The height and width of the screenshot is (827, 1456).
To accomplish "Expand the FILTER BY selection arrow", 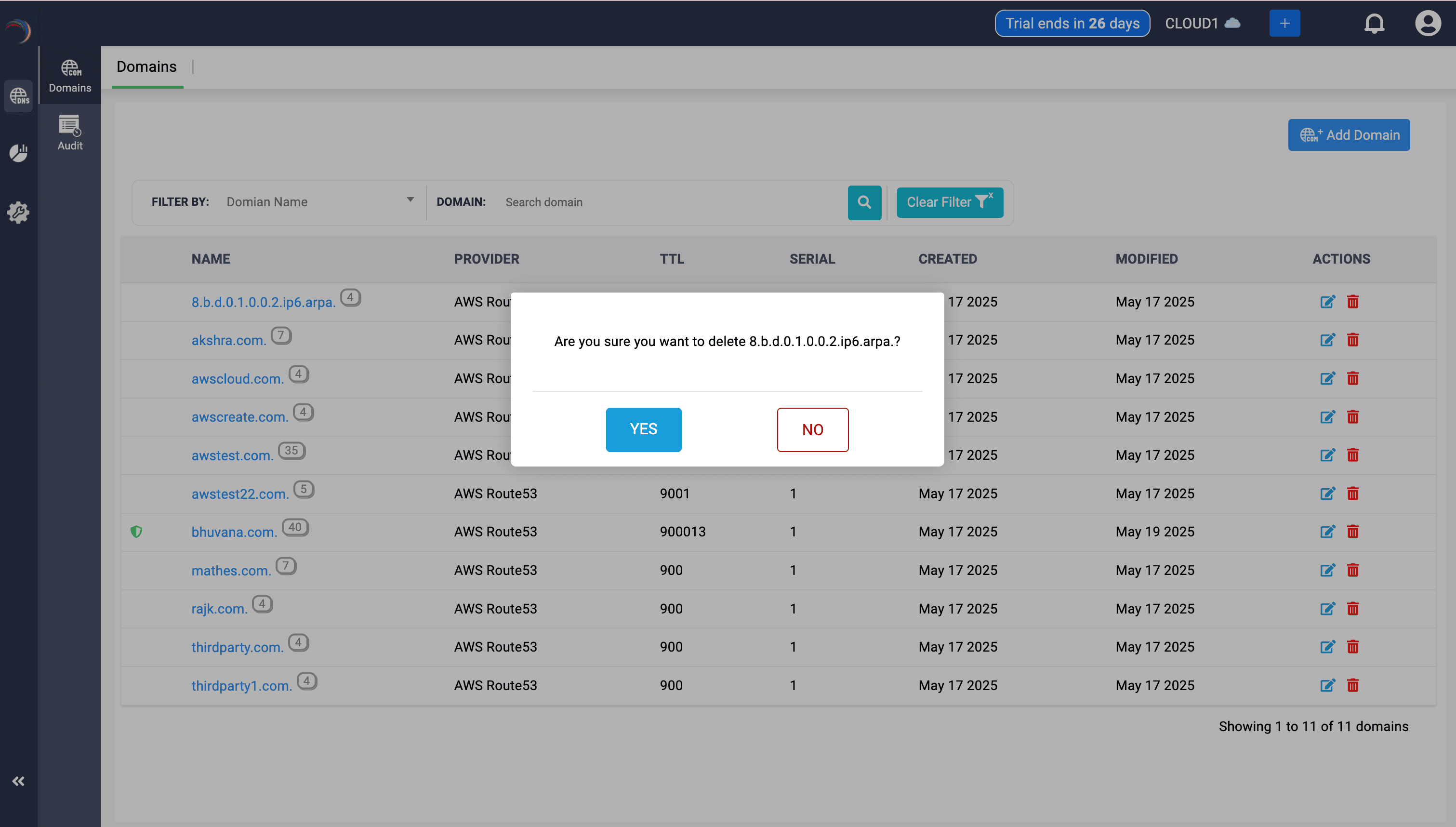I will [x=410, y=200].
